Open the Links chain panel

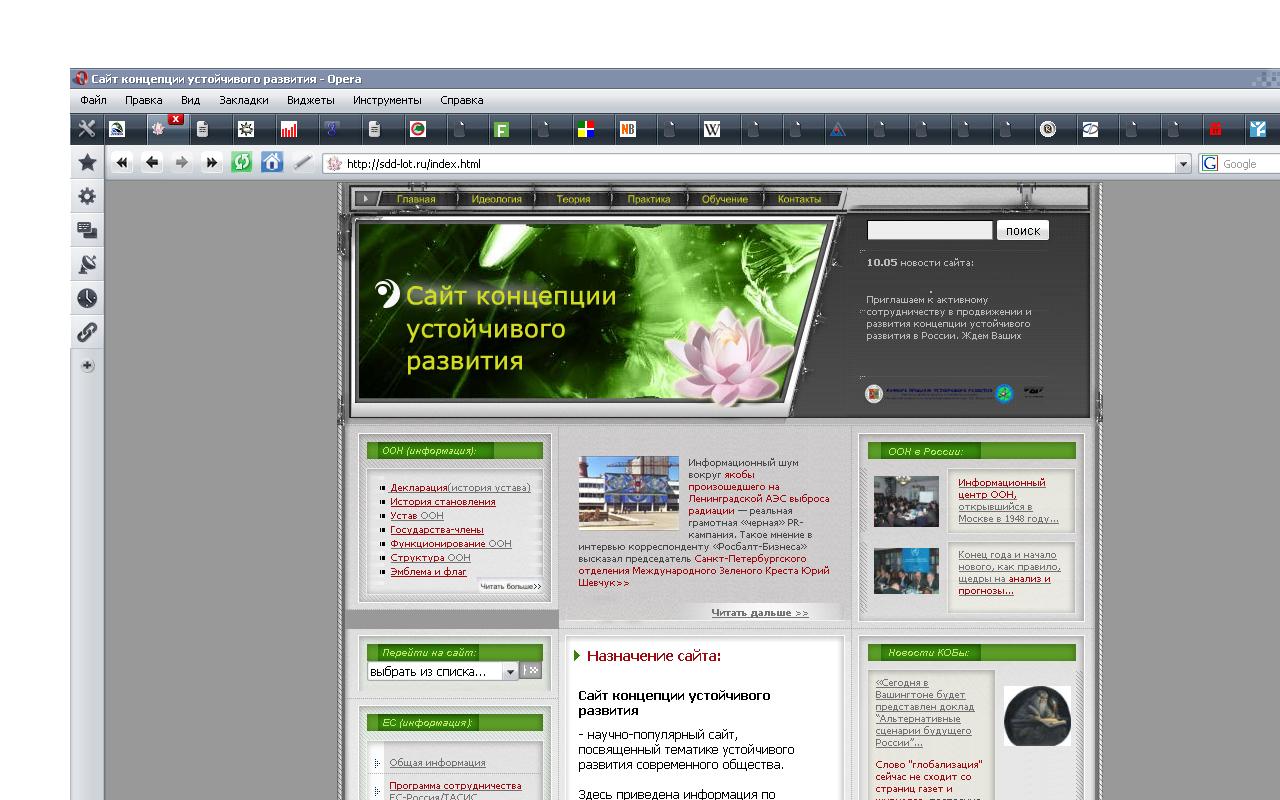pos(87,332)
